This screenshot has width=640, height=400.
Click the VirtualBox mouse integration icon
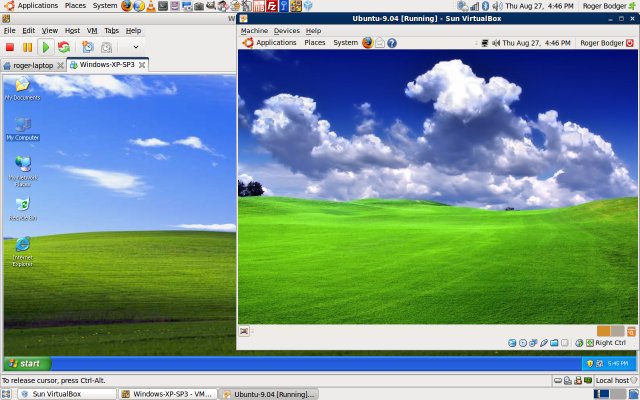[x=579, y=343]
